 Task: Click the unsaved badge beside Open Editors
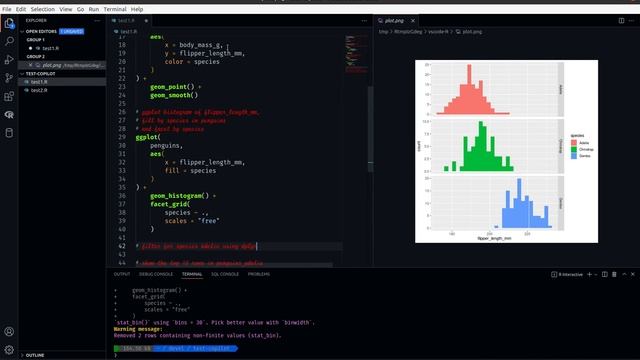(72, 31)
